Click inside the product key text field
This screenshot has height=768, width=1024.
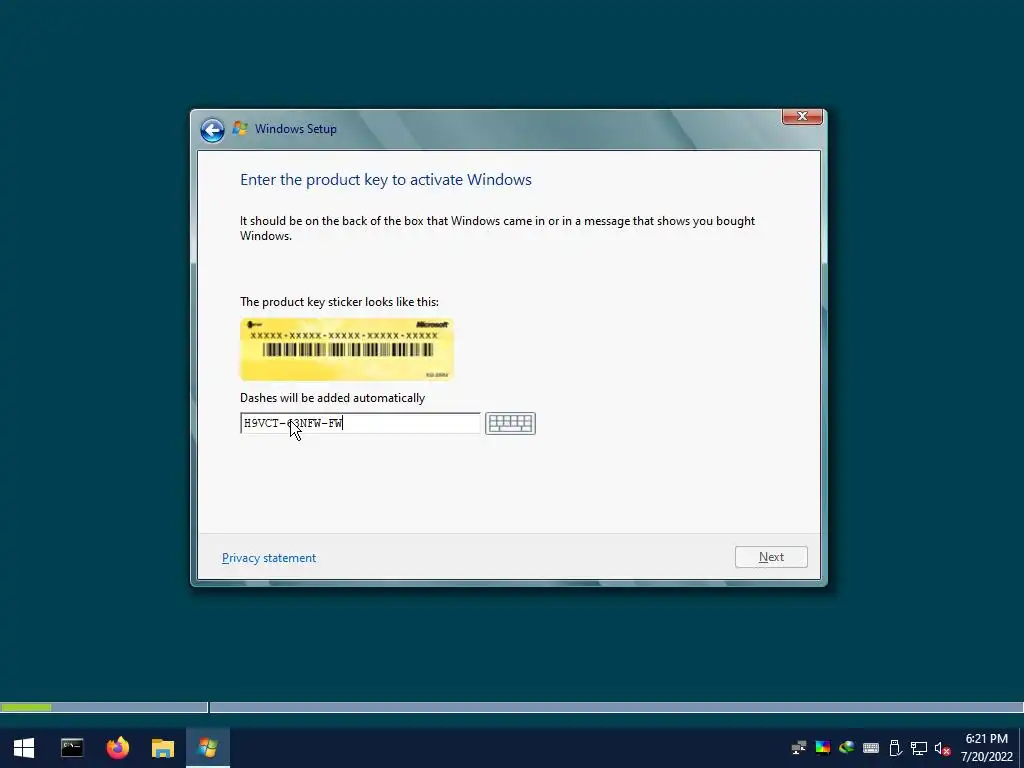(360, 423)
